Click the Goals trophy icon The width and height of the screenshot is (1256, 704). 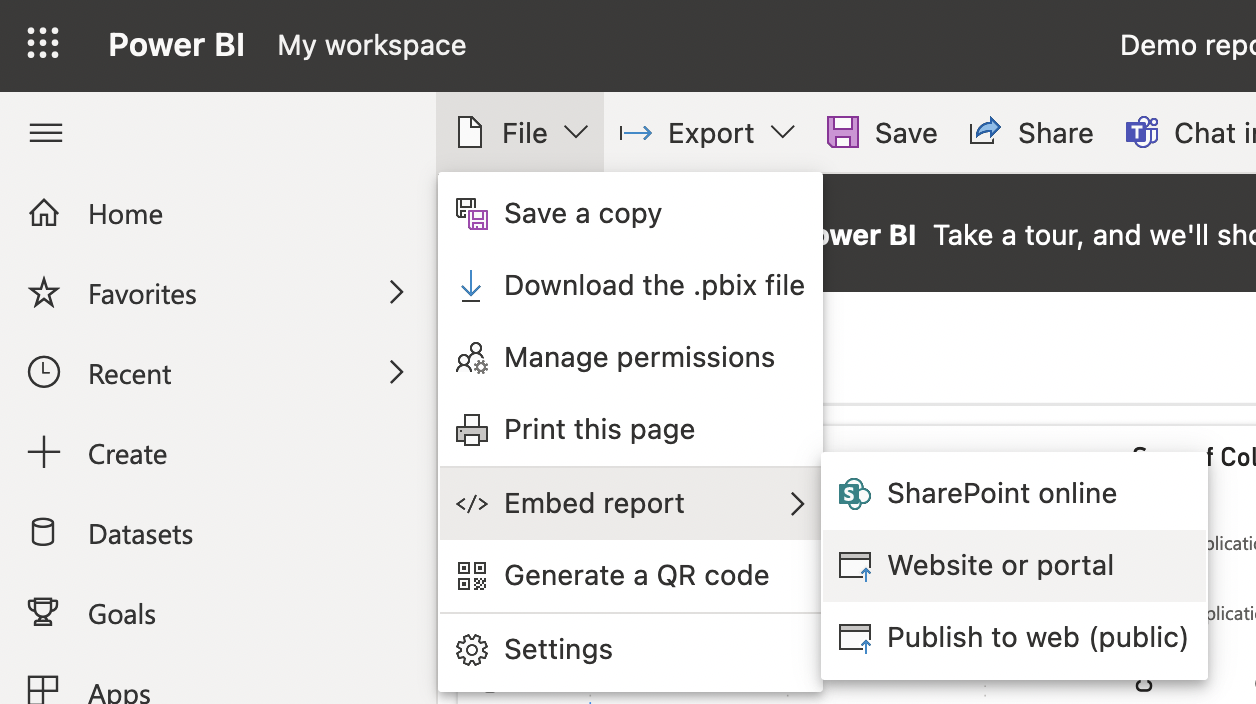pyautogui.click(x=44, y=613)
